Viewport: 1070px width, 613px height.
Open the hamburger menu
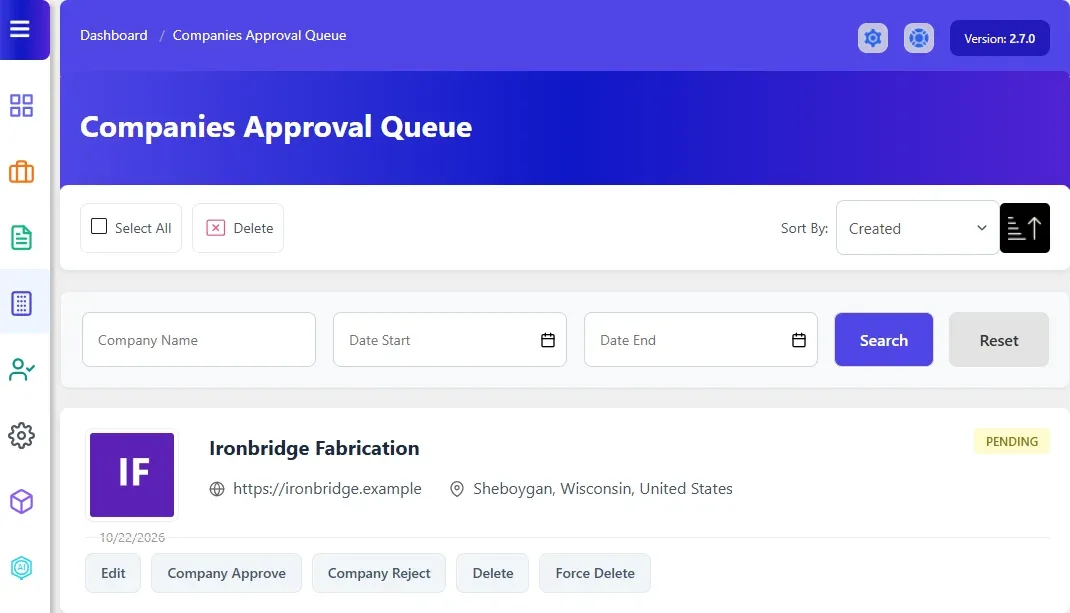click(20, 29)
